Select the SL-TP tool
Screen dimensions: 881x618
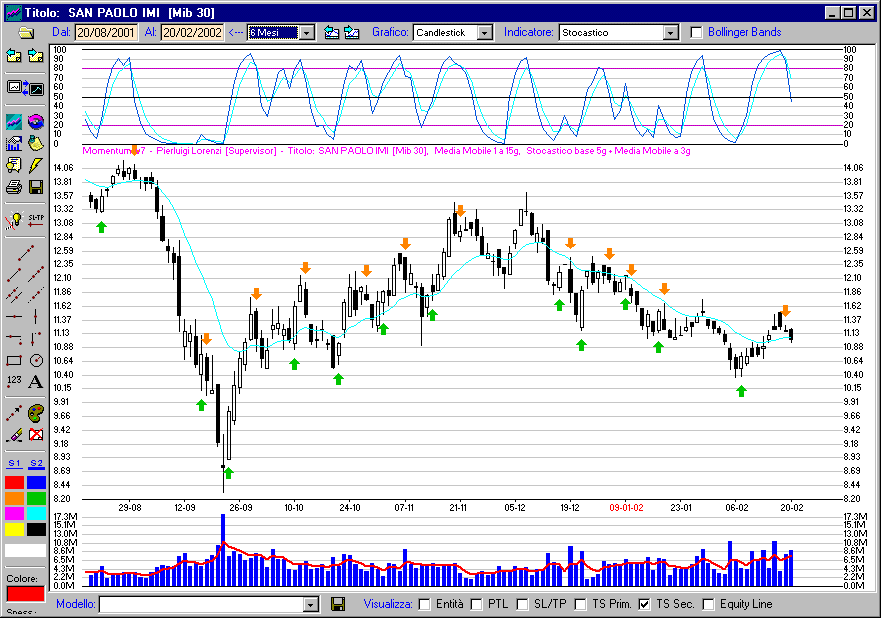pos(36,221)
